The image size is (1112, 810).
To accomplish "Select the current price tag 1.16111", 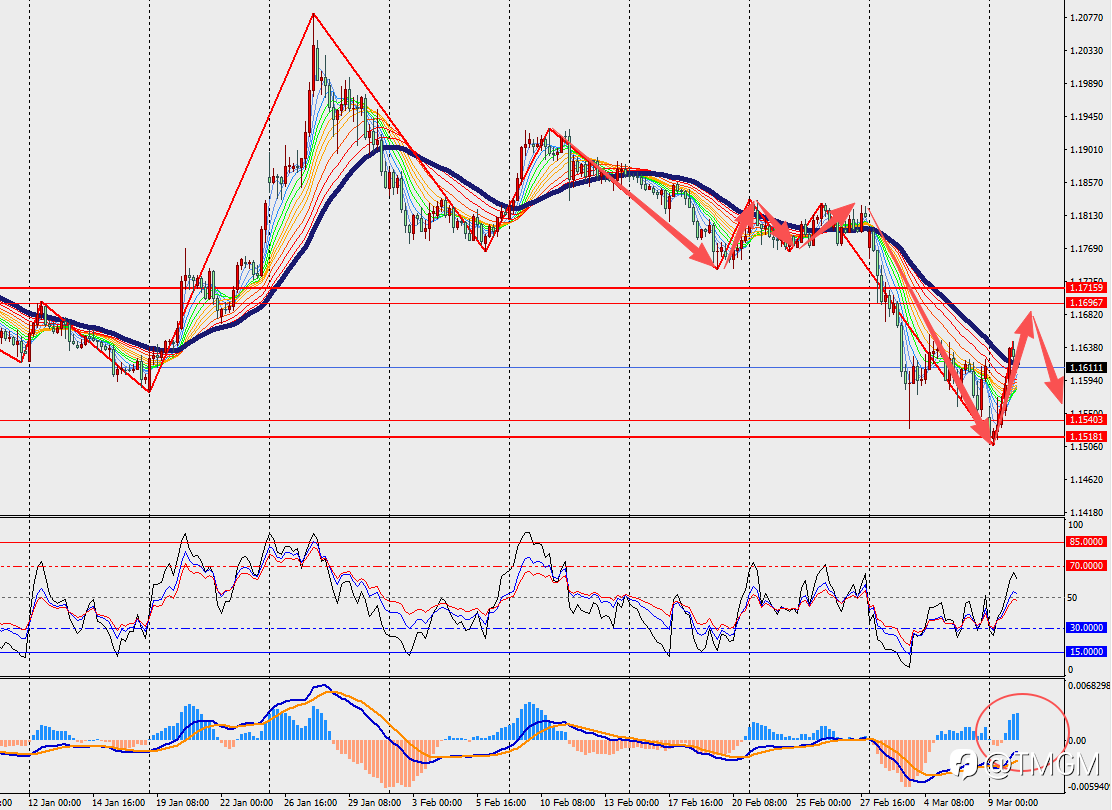I will pos(1086,367).
